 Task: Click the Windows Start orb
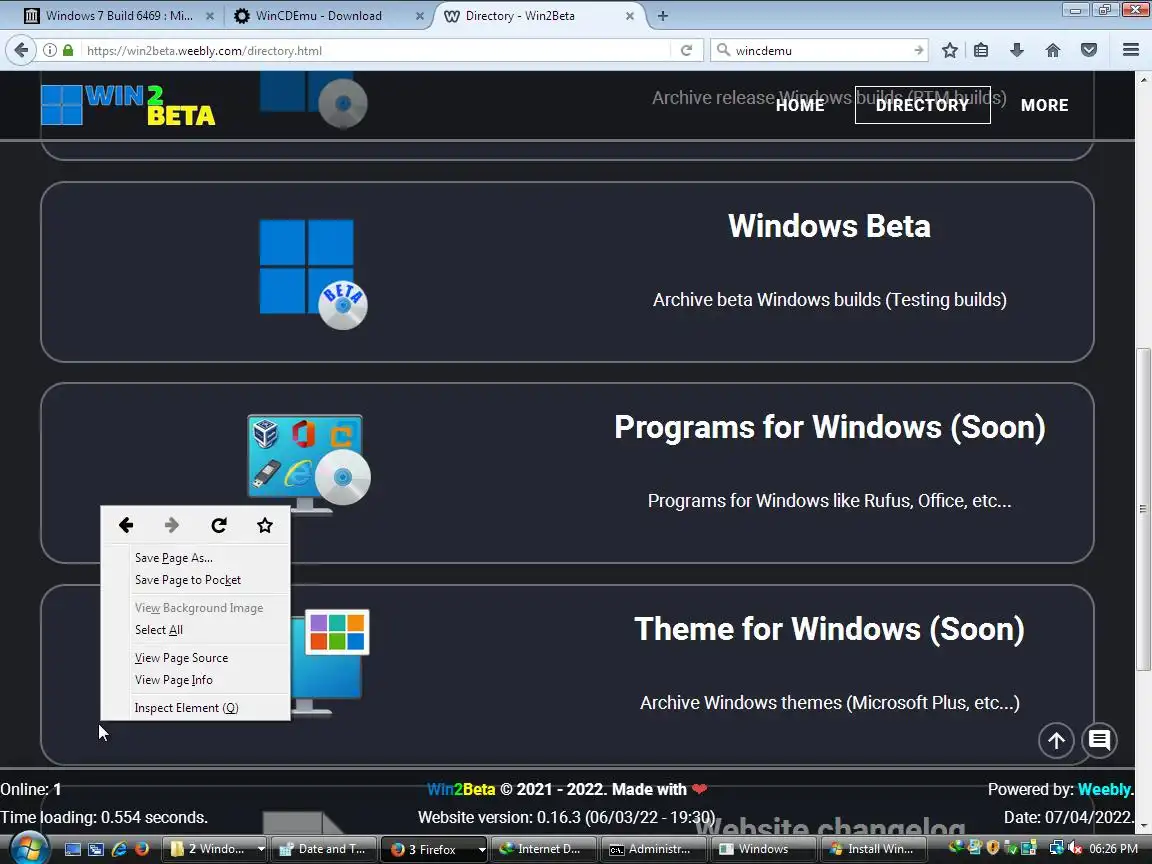pos(29,849)
